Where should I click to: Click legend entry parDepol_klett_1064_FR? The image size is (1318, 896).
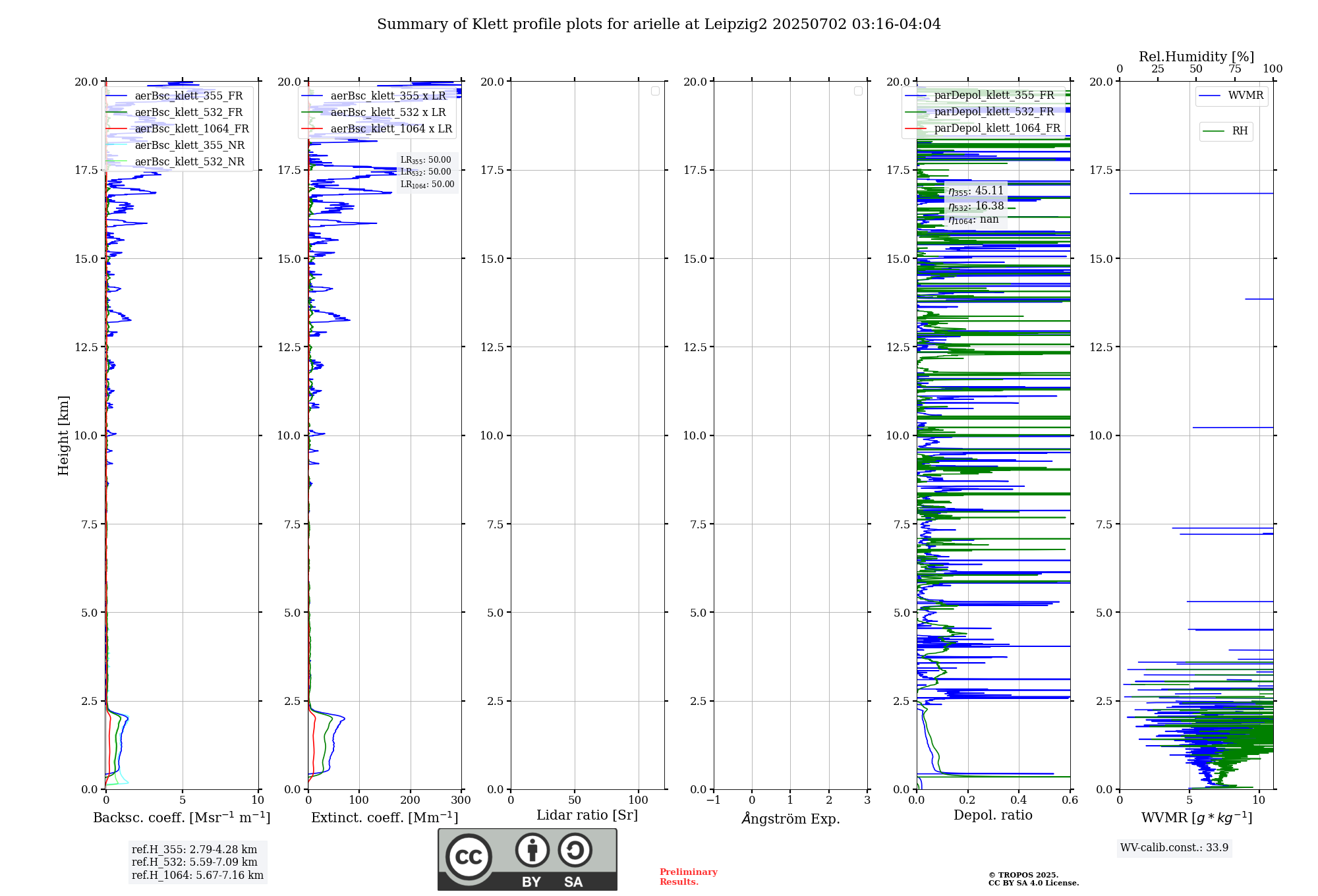983,128
